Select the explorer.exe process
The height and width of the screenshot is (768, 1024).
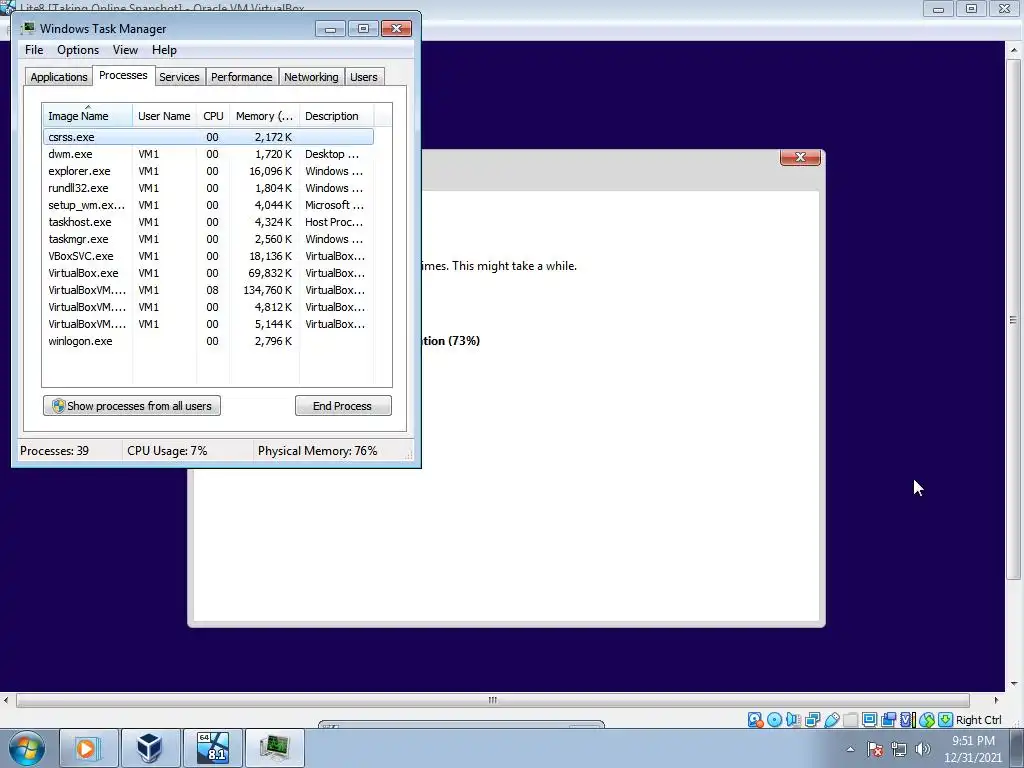coord(208,171)
